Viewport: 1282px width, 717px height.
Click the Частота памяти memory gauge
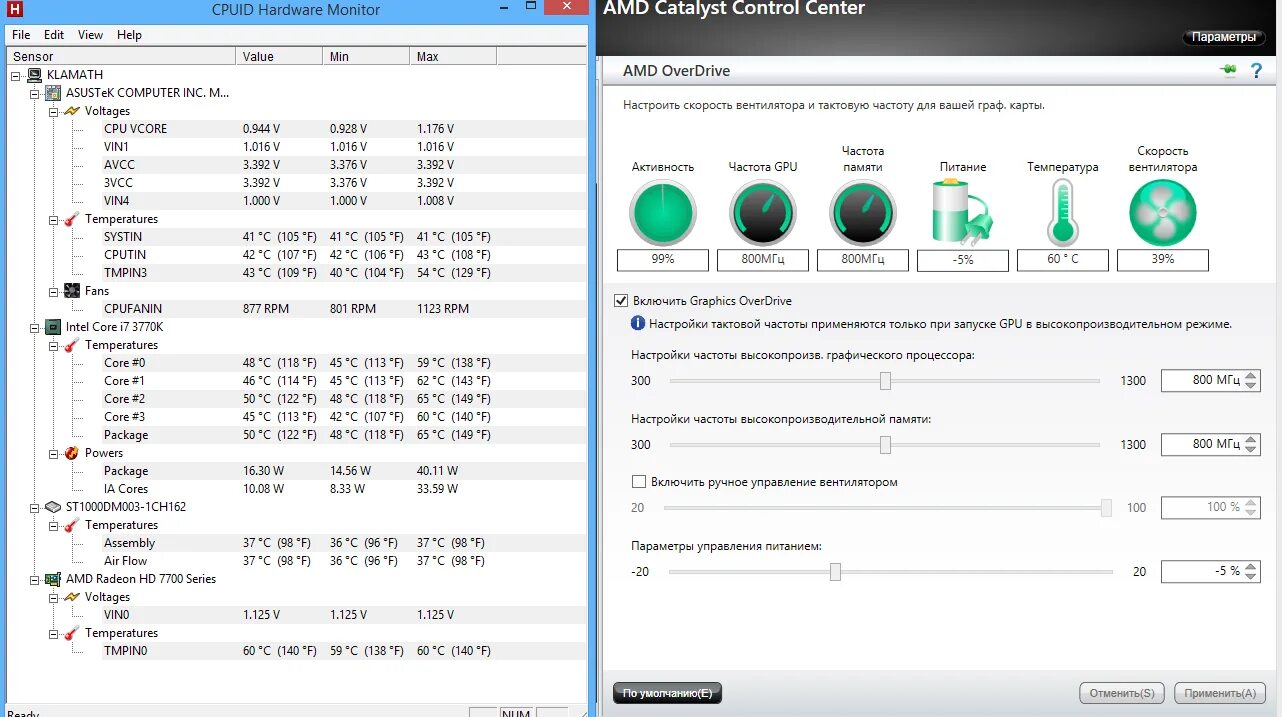click(x=862, y=212)
